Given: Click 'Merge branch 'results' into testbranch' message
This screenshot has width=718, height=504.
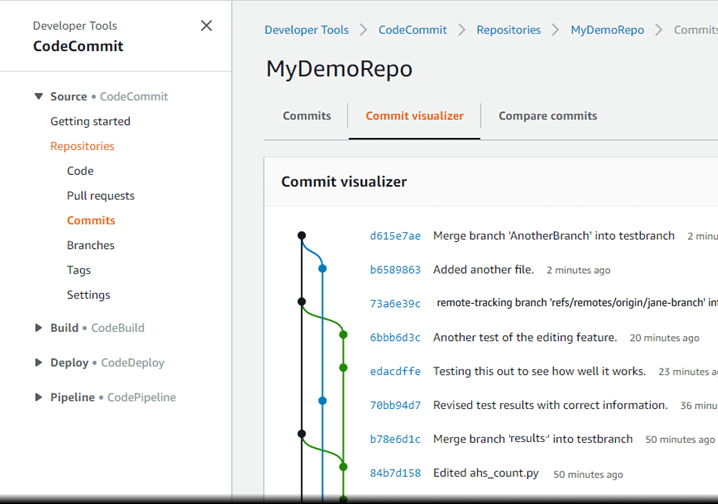Looking at the screenshot, I should [533, 439].
